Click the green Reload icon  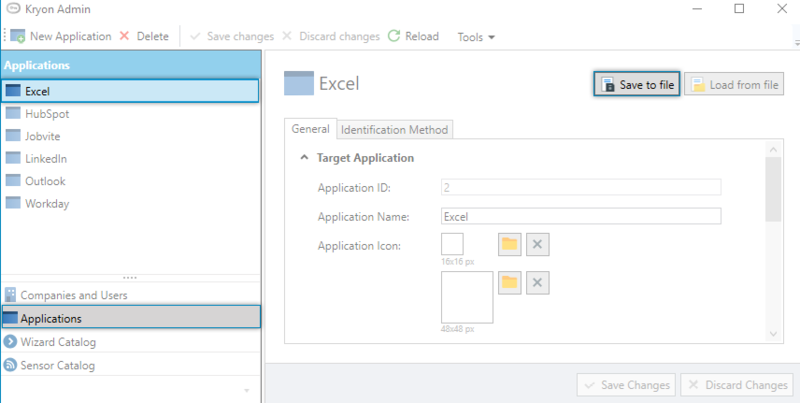pyautogui.click(x=394, y=36)
